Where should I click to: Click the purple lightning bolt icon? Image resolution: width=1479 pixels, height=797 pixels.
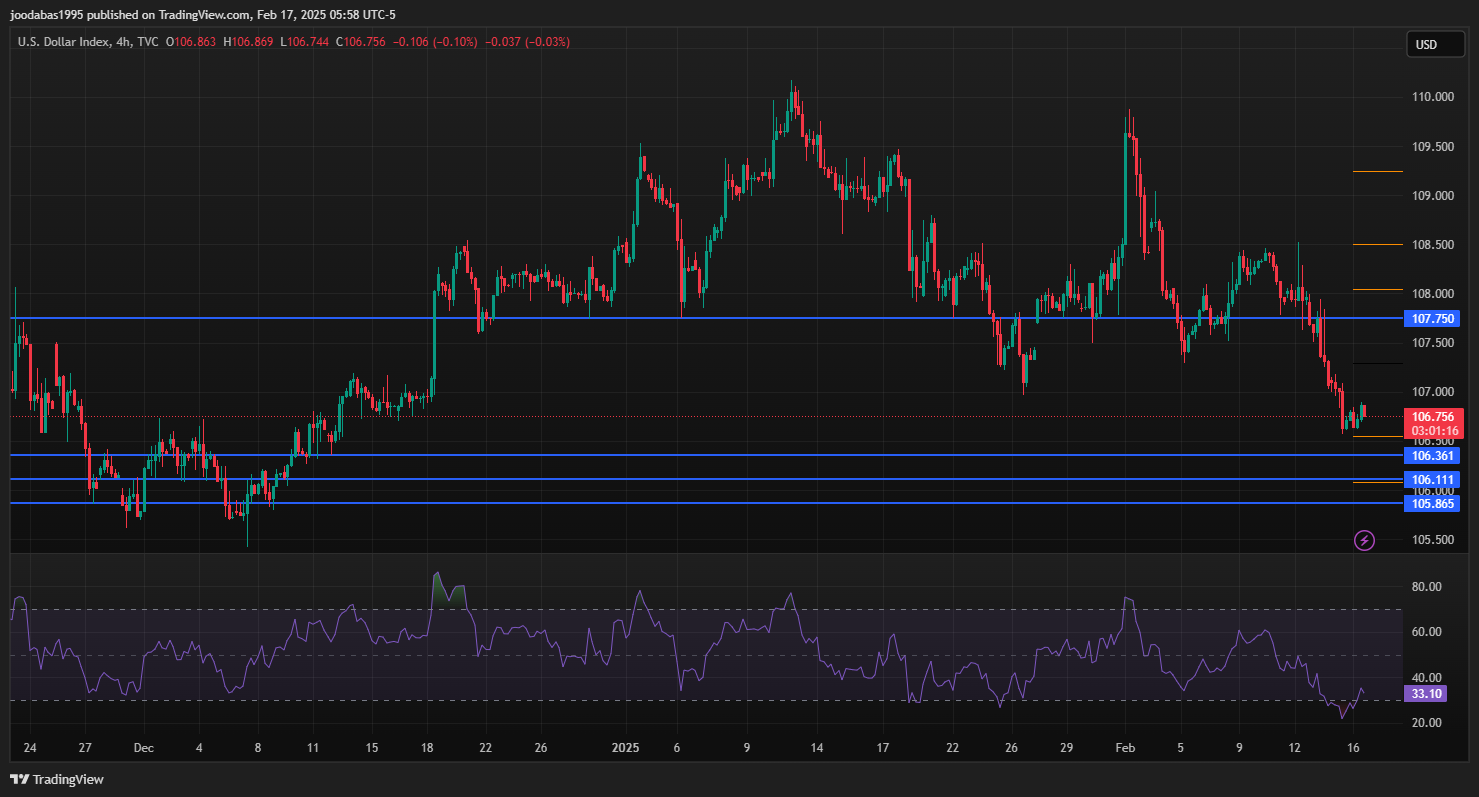pyautogui.click(x=1364, y=540)
